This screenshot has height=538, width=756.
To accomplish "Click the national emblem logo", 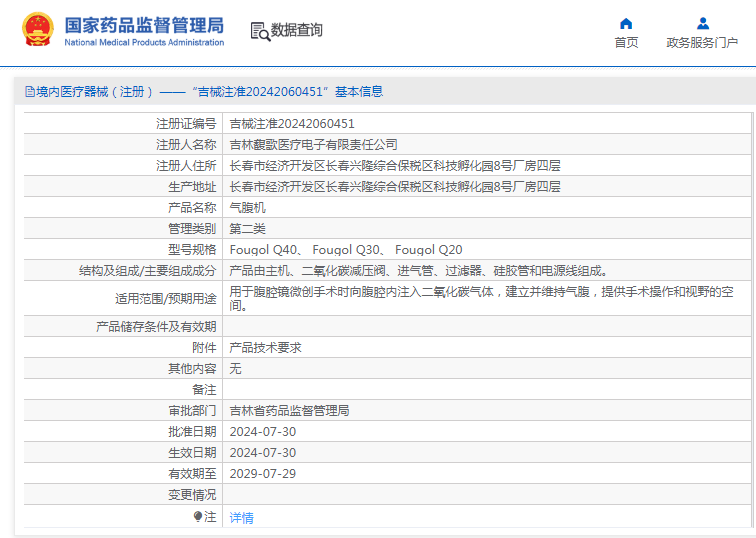I will point(38,29).
